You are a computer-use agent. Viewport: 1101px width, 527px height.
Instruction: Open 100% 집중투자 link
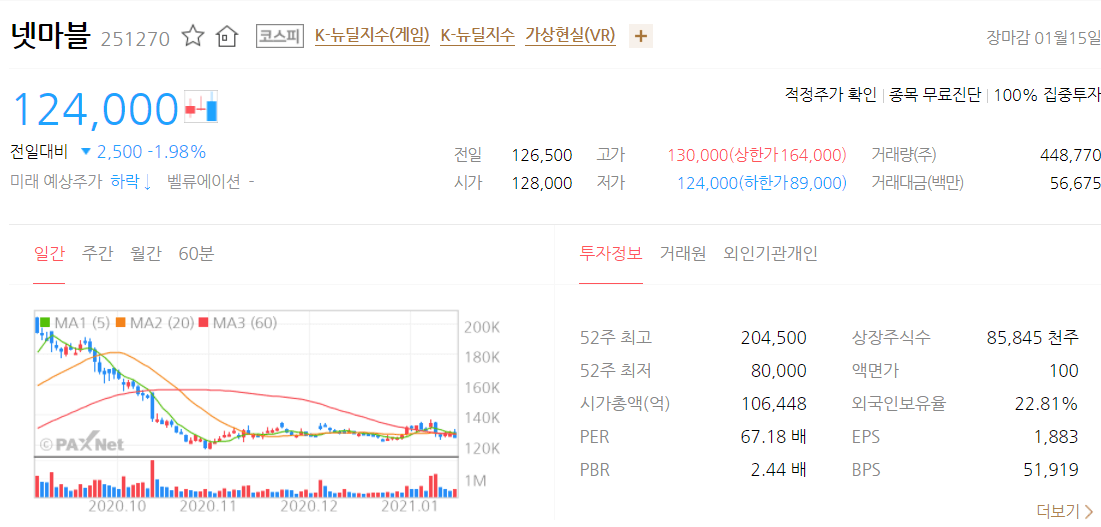pos(1047,95)
